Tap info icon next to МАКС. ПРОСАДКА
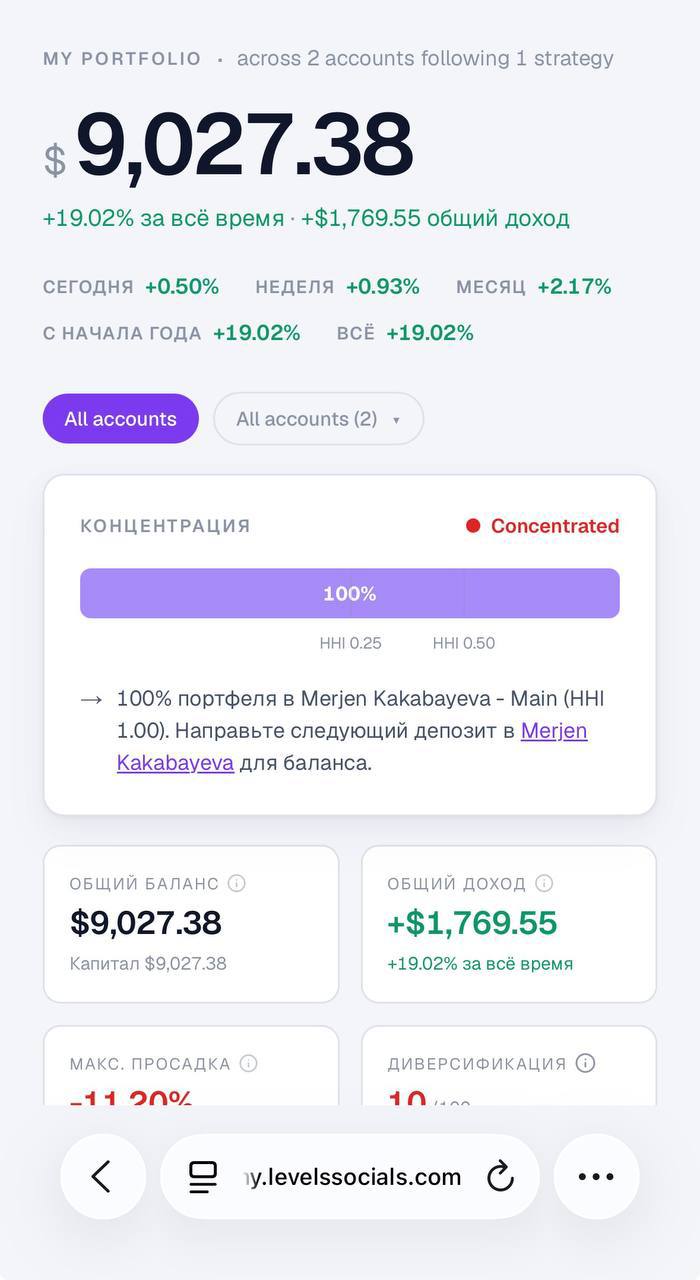The image size is (700, 1280). pyautogui.click(x=249, y=1063)
